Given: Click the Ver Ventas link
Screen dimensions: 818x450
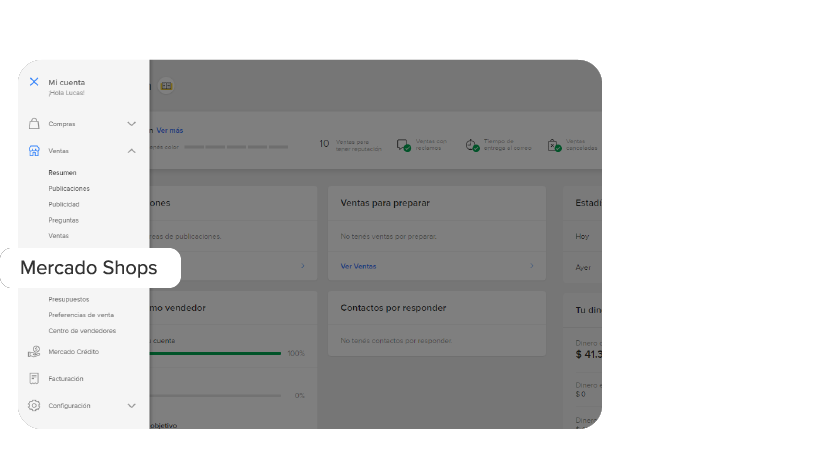Looking at the screenshot, I should coord(358,266).
